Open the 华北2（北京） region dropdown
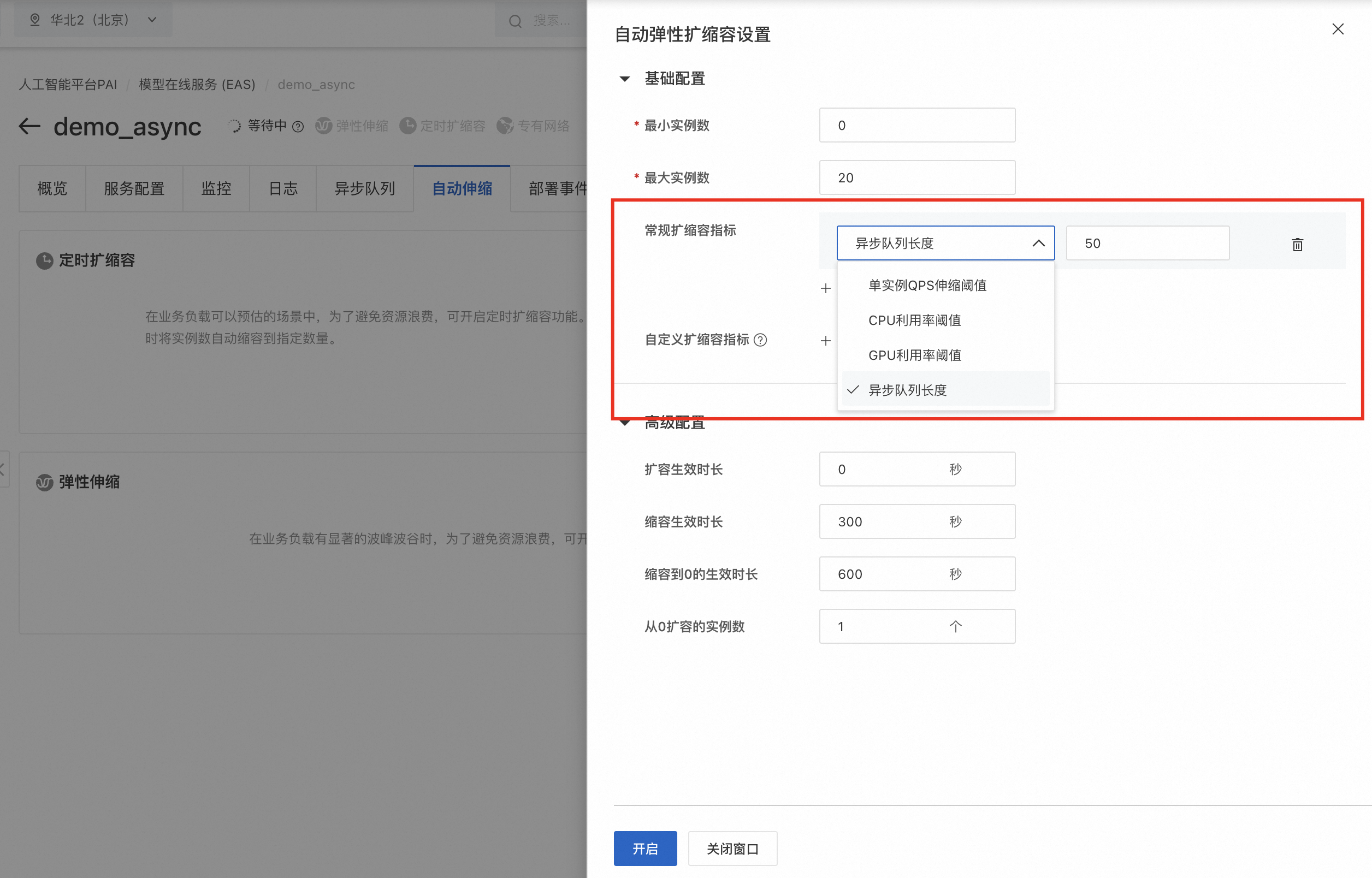Viewport: 1372px width, 878px height. (x=93, y=20)
